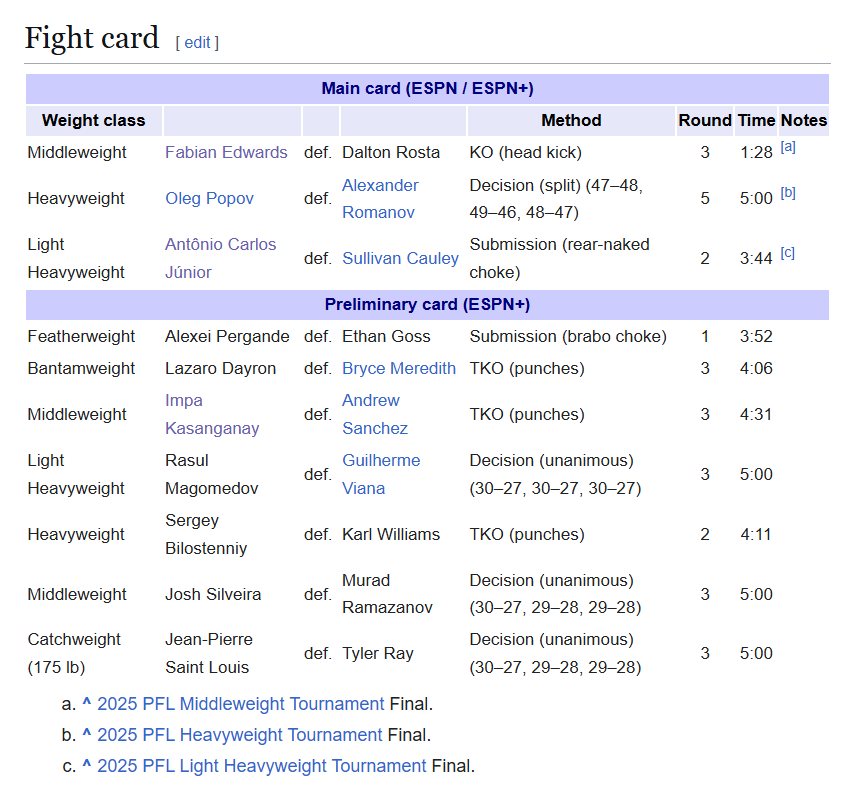Open Antônio Carlos Júnior link

point(220,258)
